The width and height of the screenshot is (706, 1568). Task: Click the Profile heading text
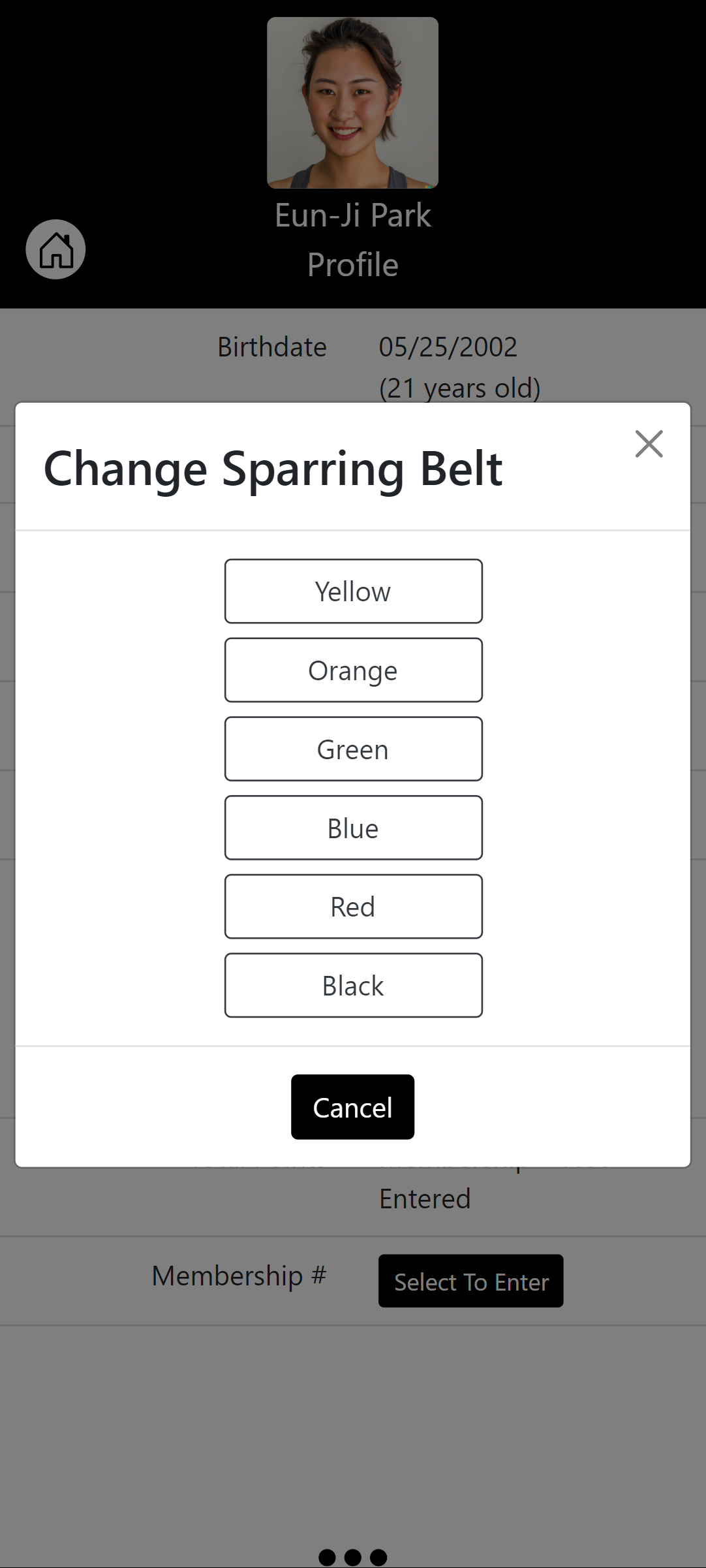352,265
